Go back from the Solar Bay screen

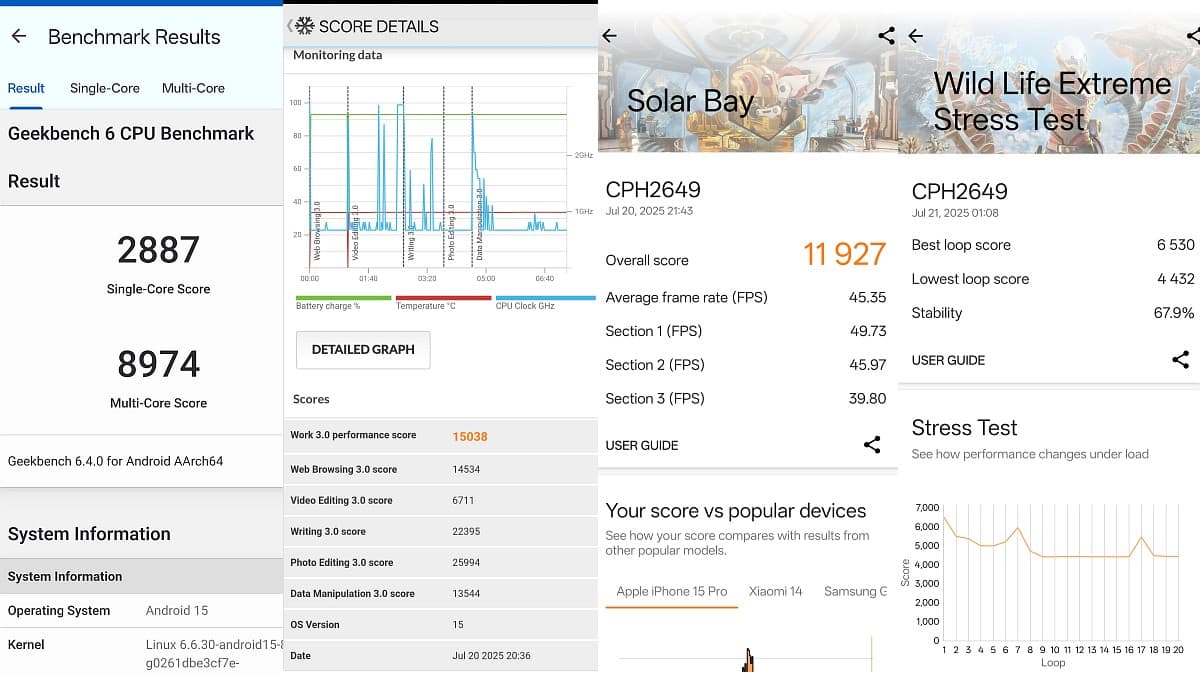click(x=609, y=36)
